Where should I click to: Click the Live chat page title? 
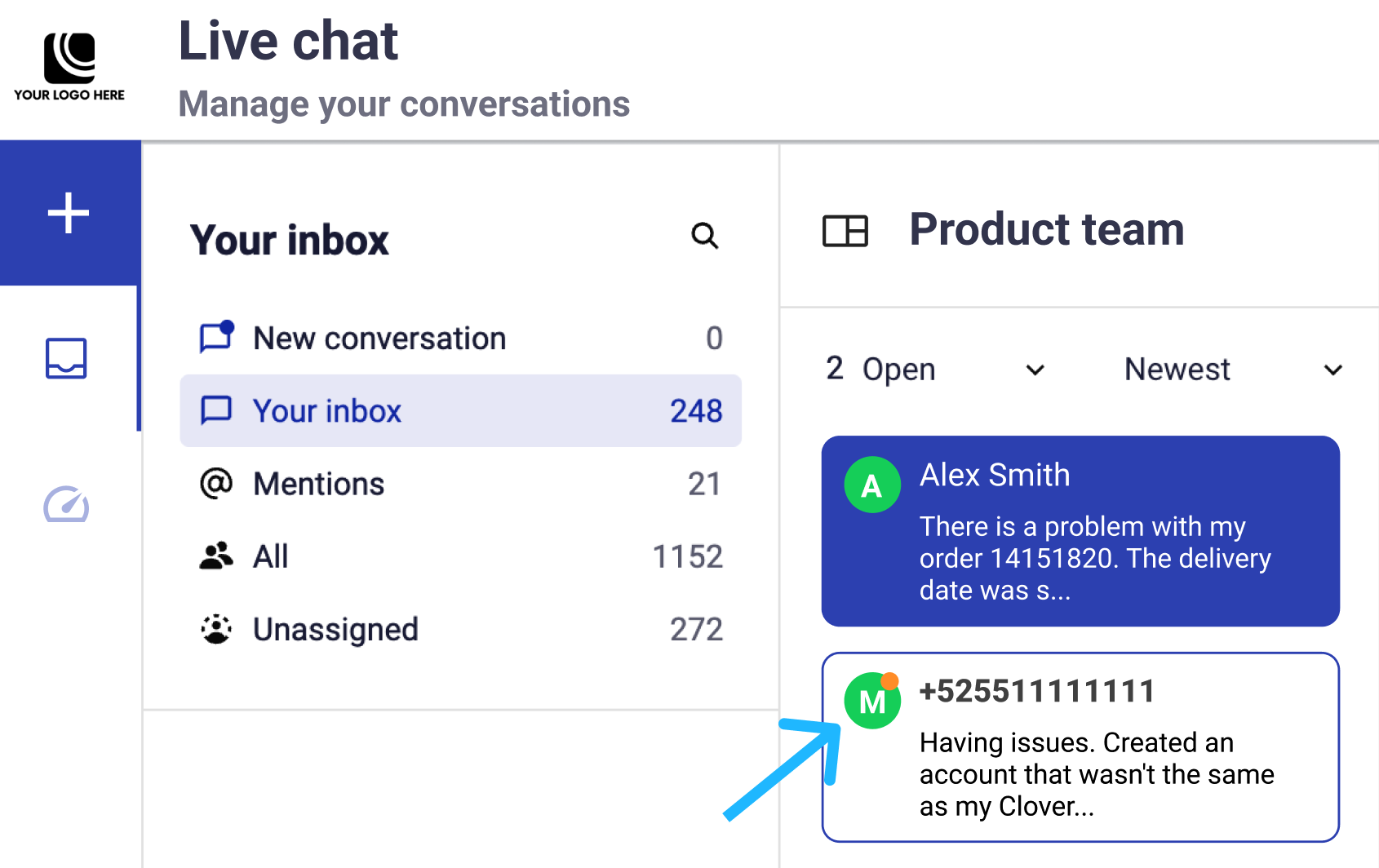click(x=288, y=41)
